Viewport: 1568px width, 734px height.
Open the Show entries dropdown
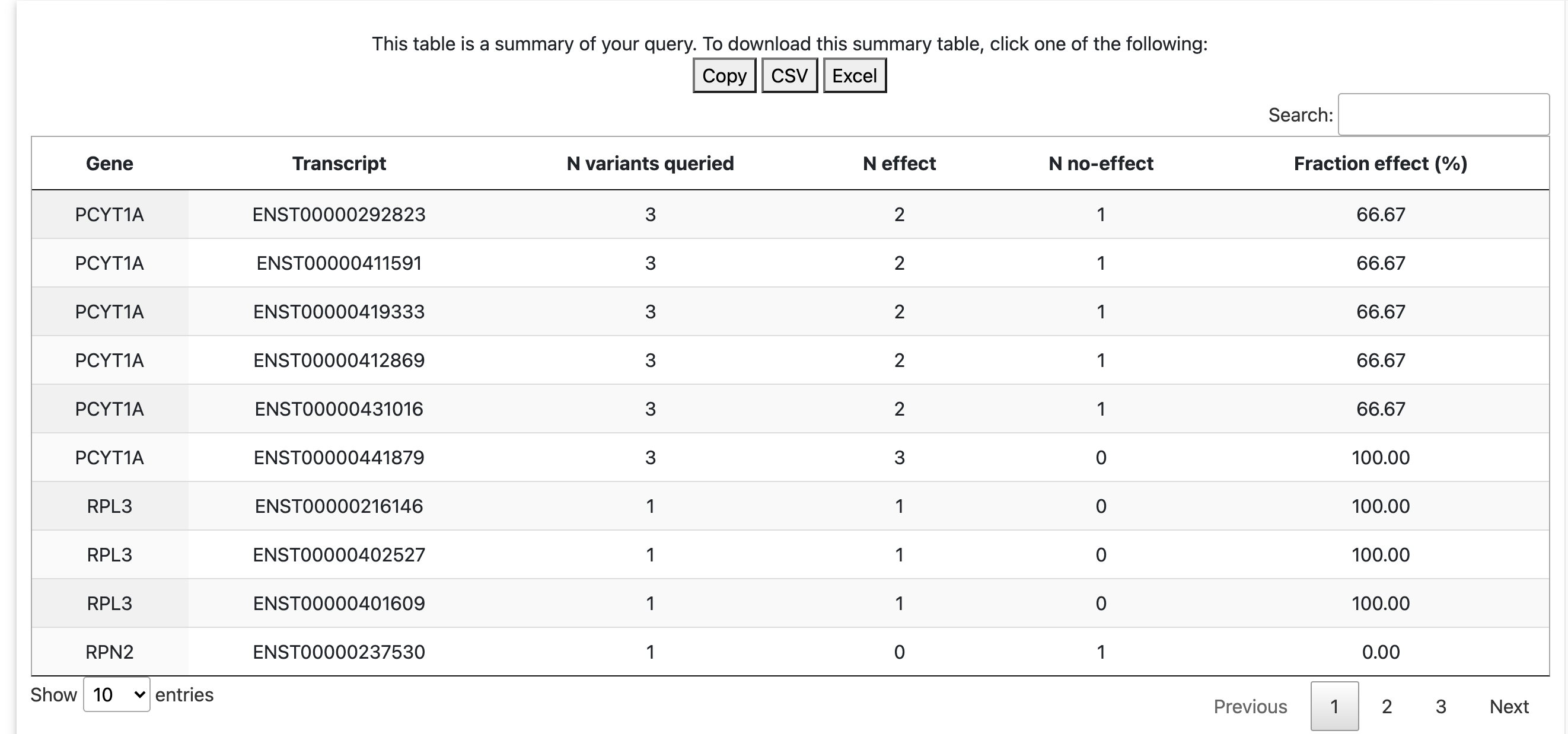click(x=117, y=694)
